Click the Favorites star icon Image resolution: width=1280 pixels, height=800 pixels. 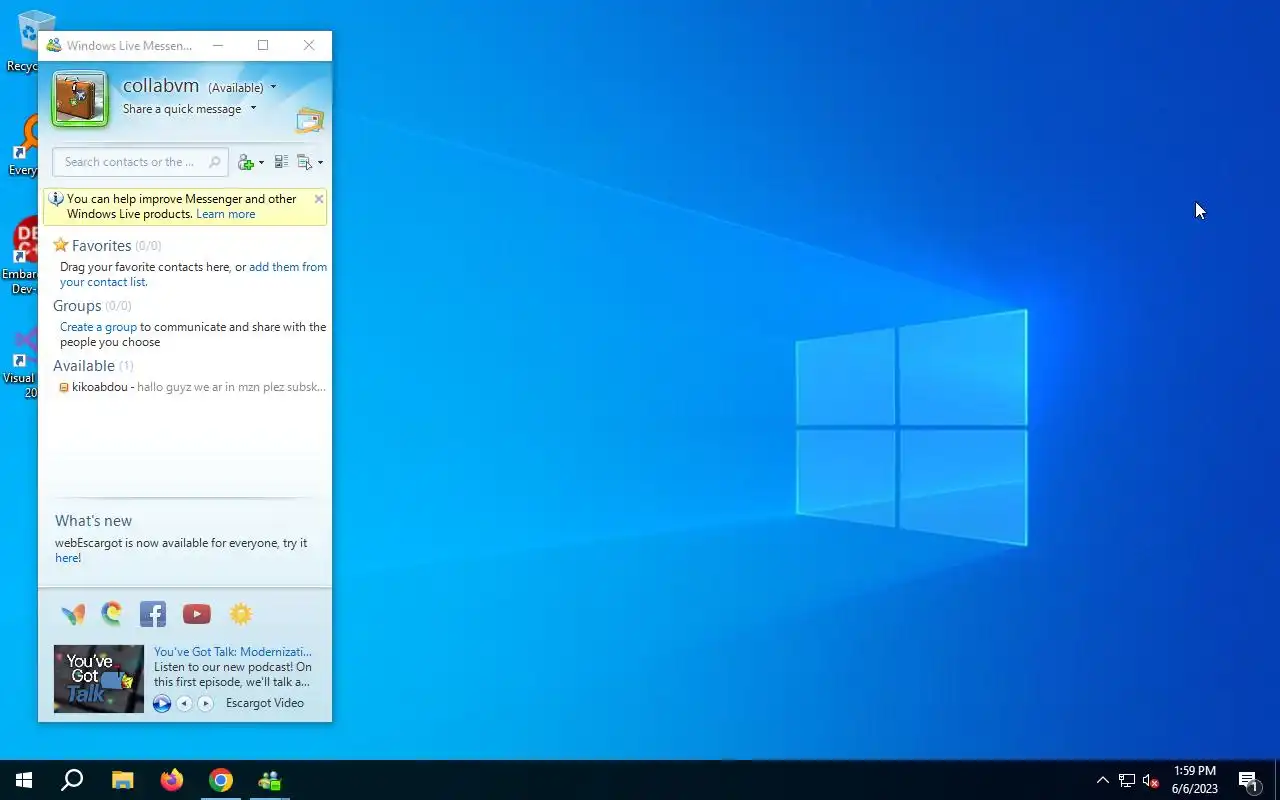[60, 245]
